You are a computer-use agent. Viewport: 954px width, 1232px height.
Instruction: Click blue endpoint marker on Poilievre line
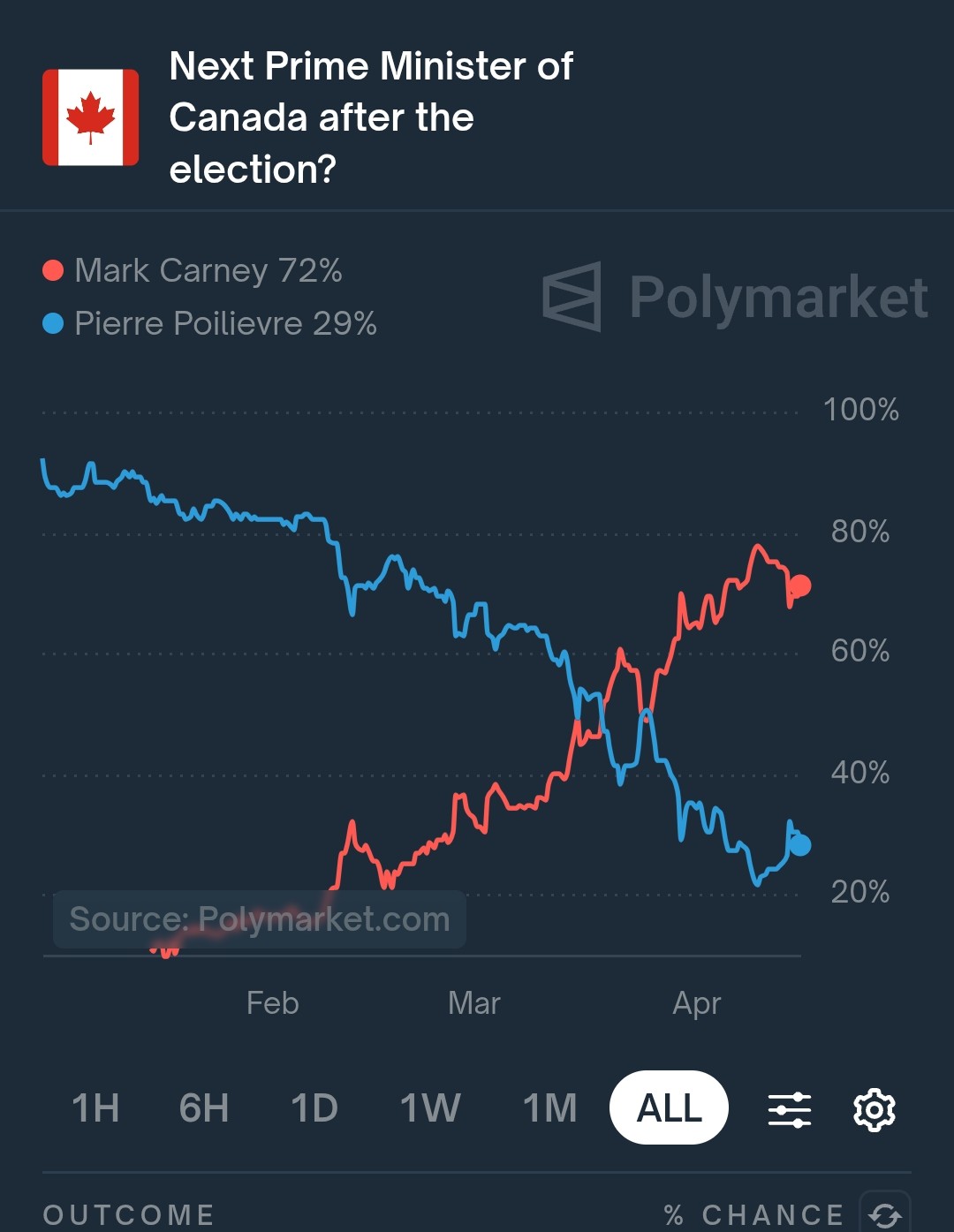pos(799,845)
